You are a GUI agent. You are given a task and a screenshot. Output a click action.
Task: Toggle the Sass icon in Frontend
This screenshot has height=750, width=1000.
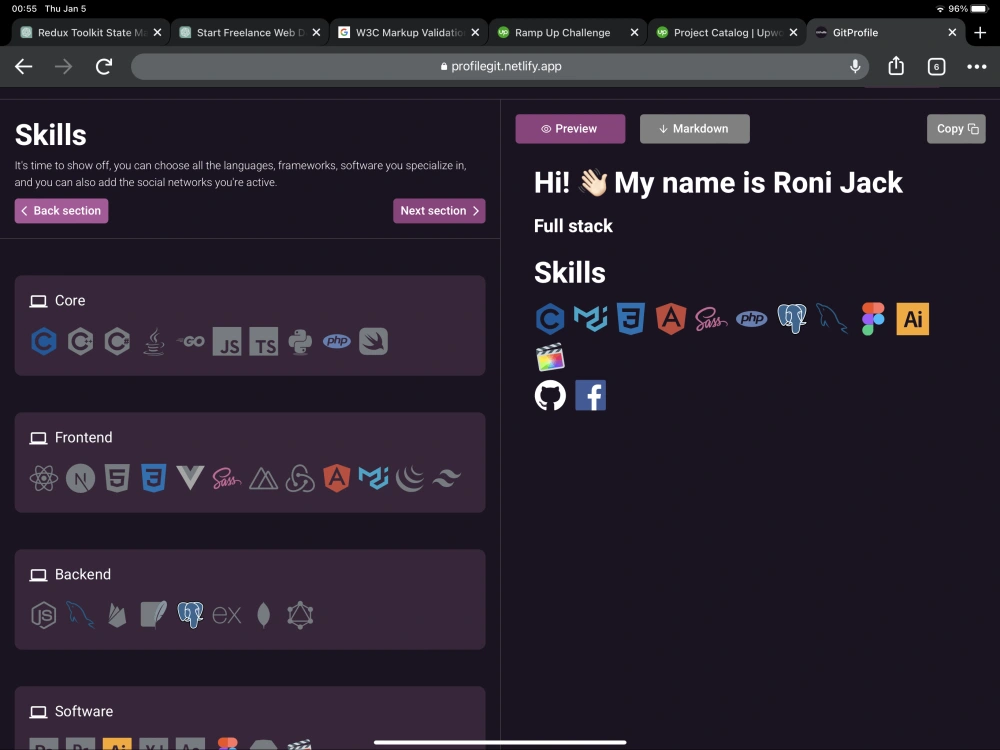point(227,478)
